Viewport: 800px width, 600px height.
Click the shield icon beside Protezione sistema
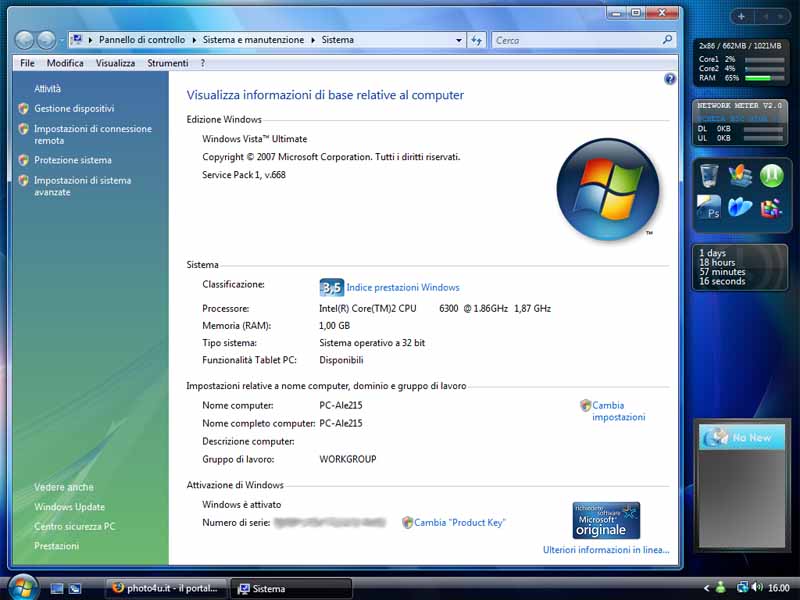23,160
